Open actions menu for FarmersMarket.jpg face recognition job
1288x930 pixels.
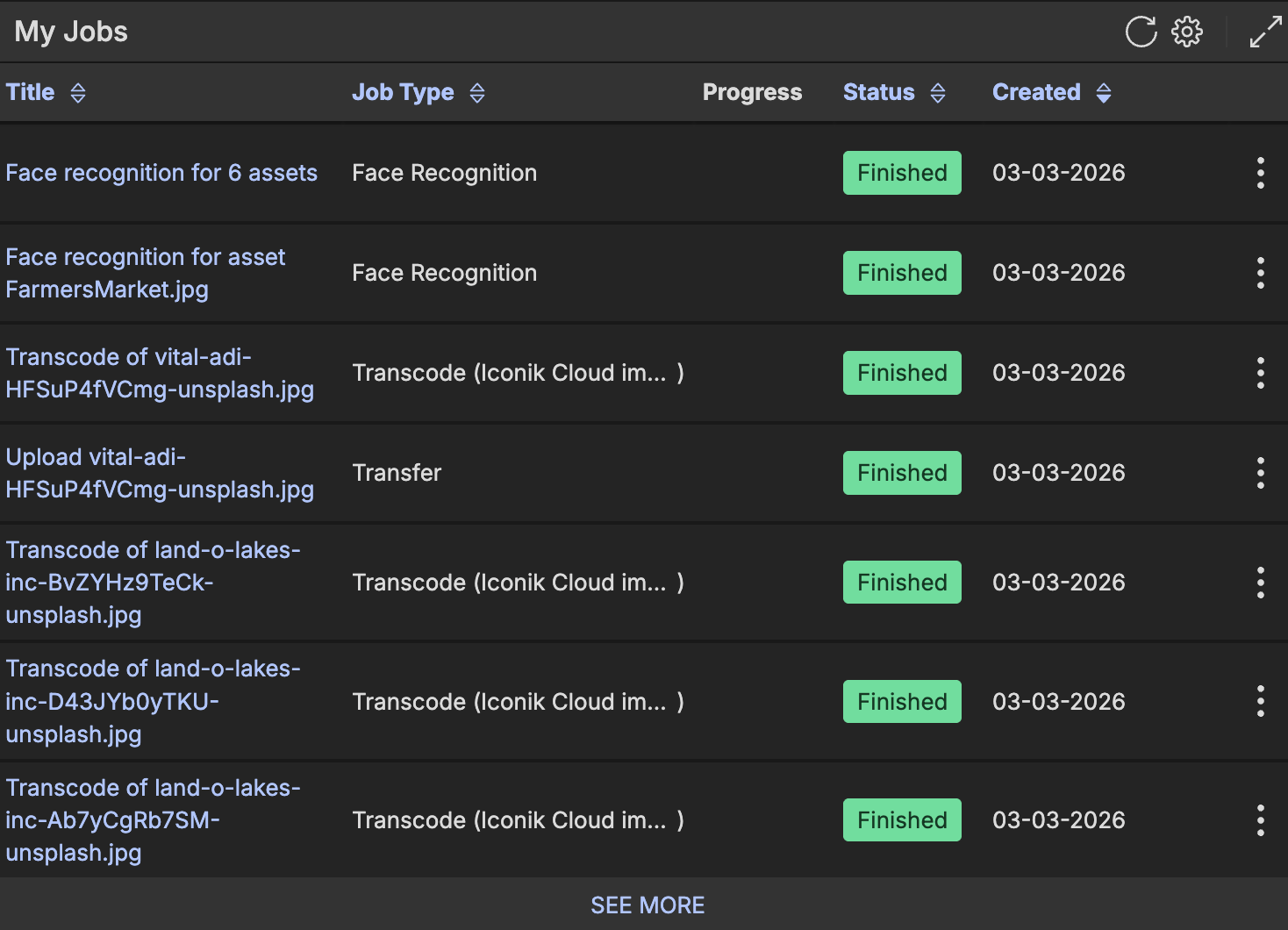pyautogui.click(x=1260, y=273)
